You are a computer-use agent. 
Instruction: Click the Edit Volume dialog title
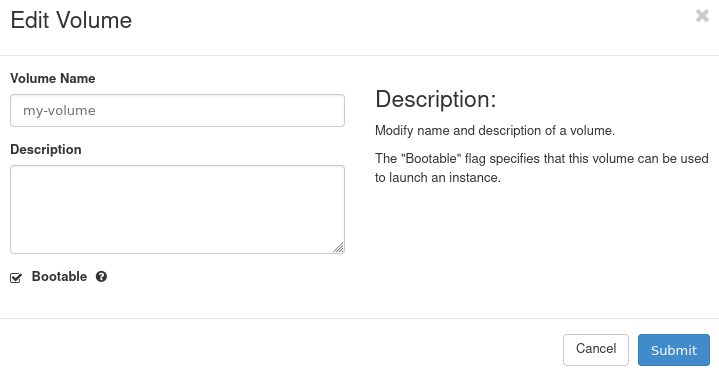[x=71, y=20]
